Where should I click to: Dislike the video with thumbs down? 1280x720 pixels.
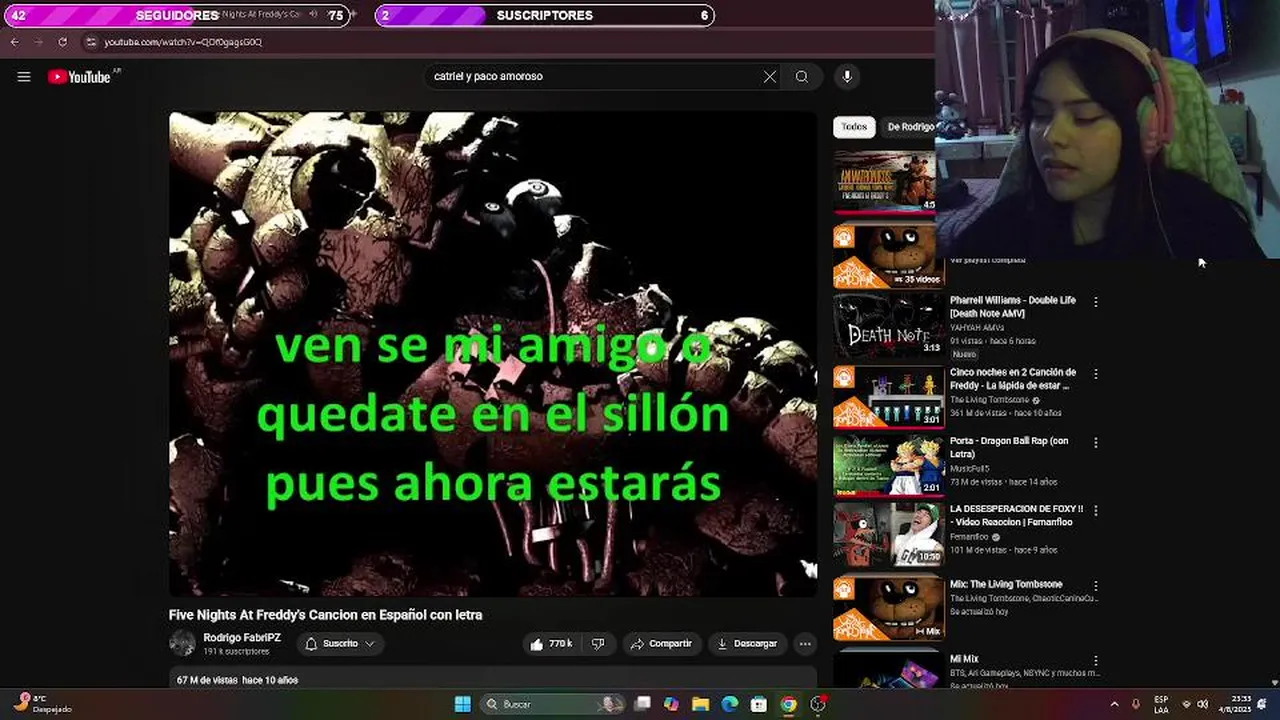[598, 644]
